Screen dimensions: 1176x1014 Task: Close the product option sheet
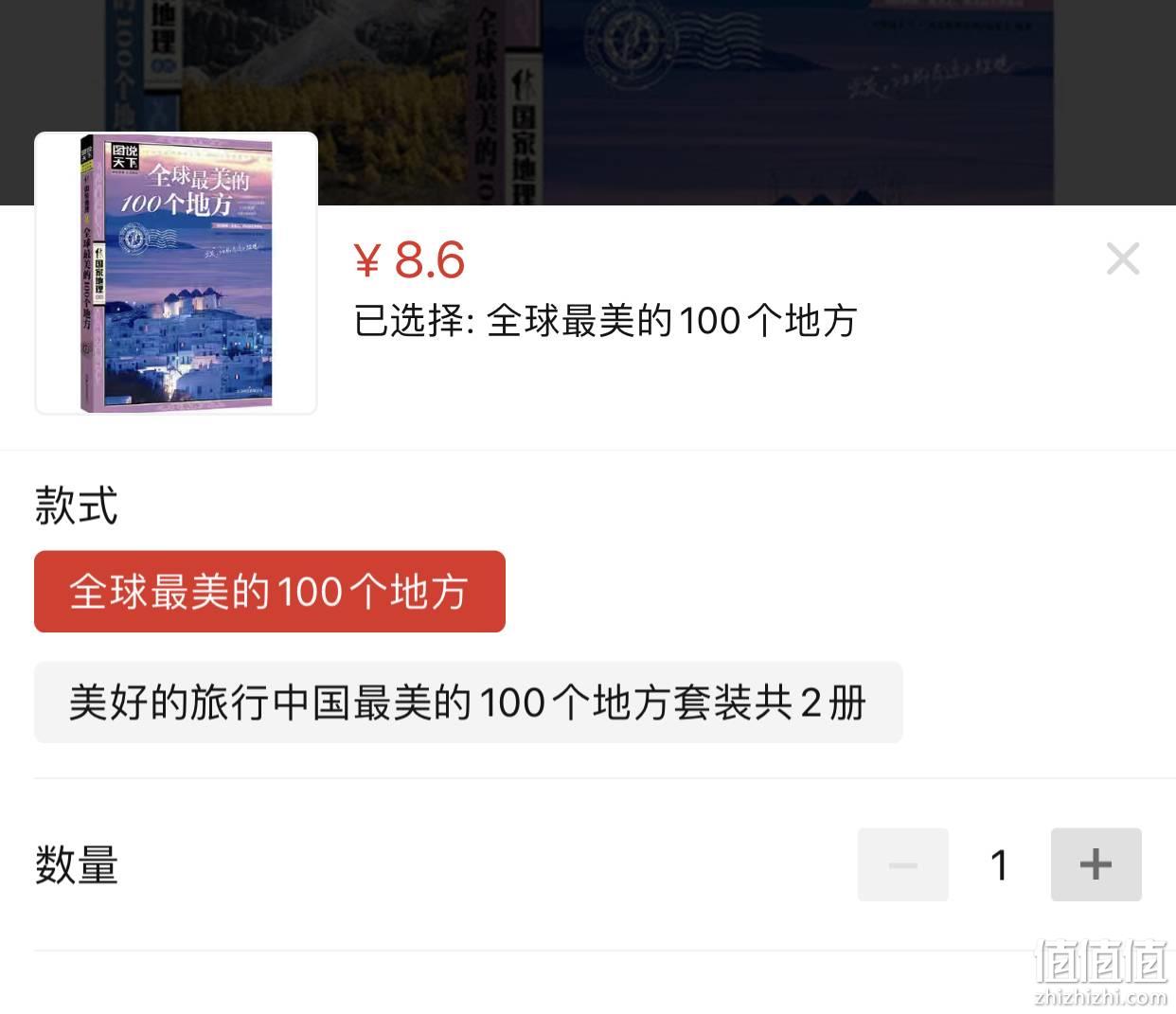coord(1123,258)
